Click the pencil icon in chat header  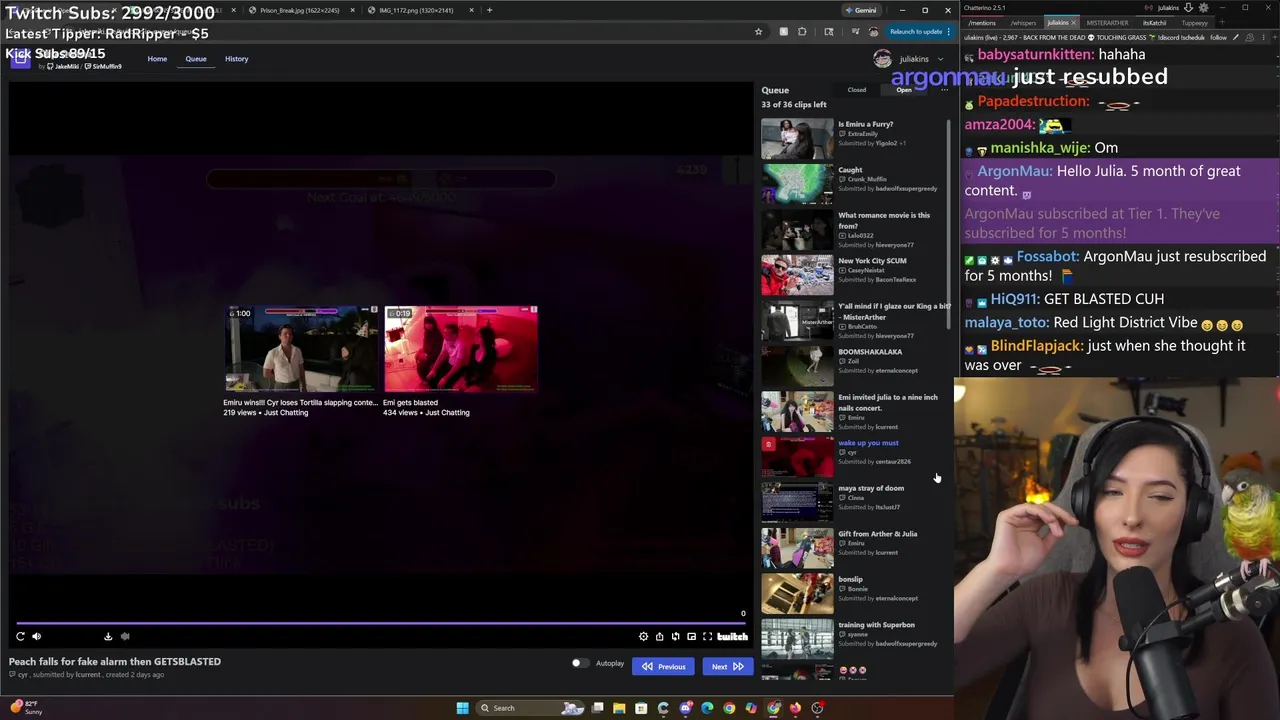[x=1236, y=38]
